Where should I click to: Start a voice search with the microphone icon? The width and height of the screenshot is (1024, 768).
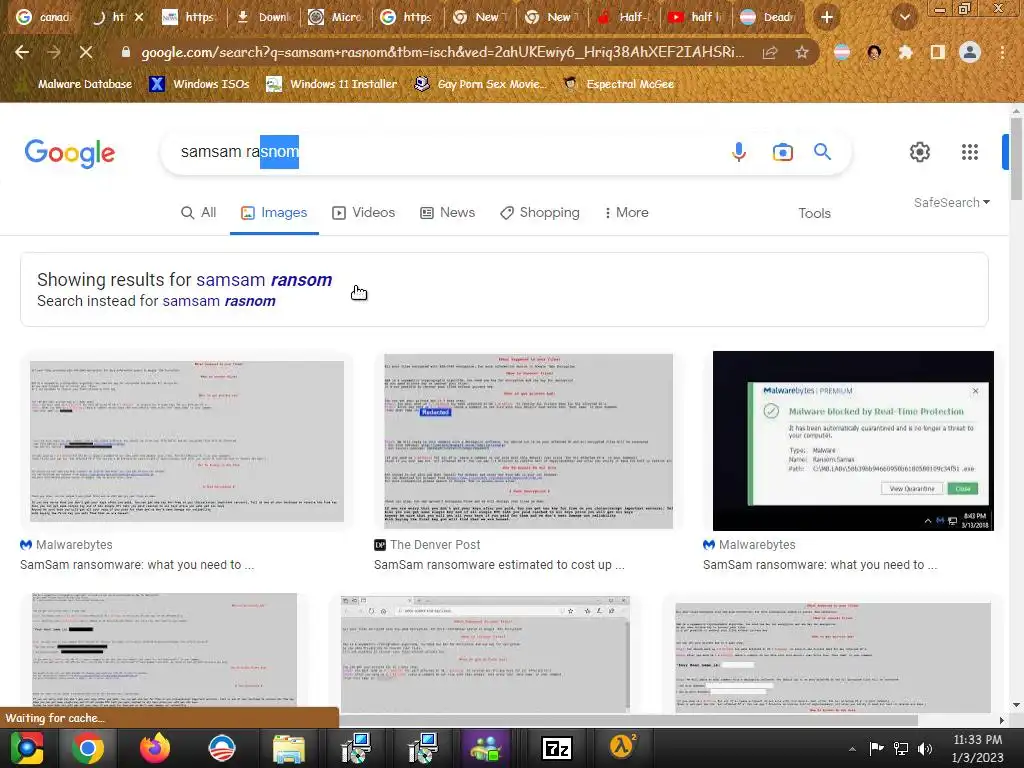pyautogui.click(x=739, y=152)
